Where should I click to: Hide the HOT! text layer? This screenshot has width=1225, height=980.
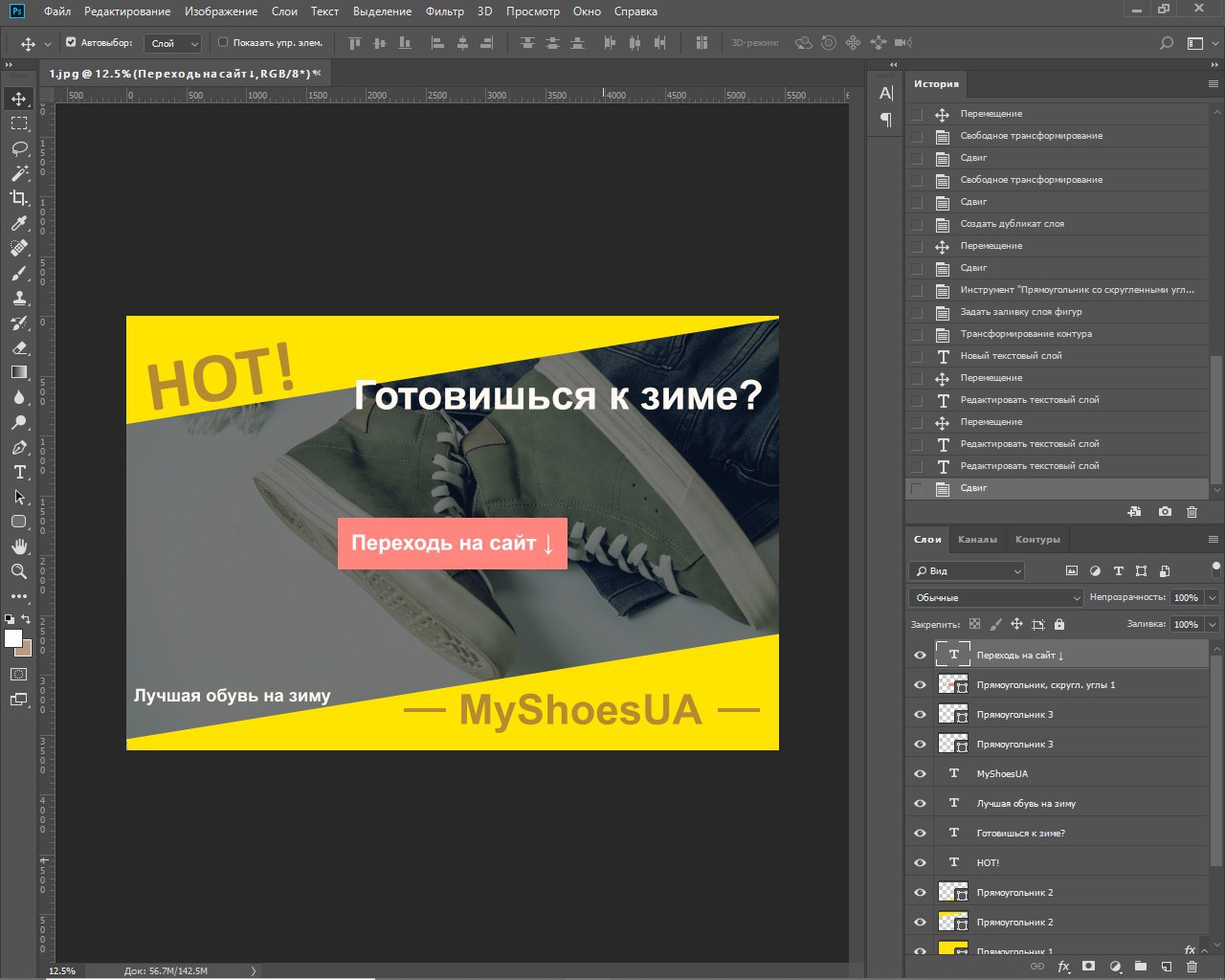pos(920,862)
